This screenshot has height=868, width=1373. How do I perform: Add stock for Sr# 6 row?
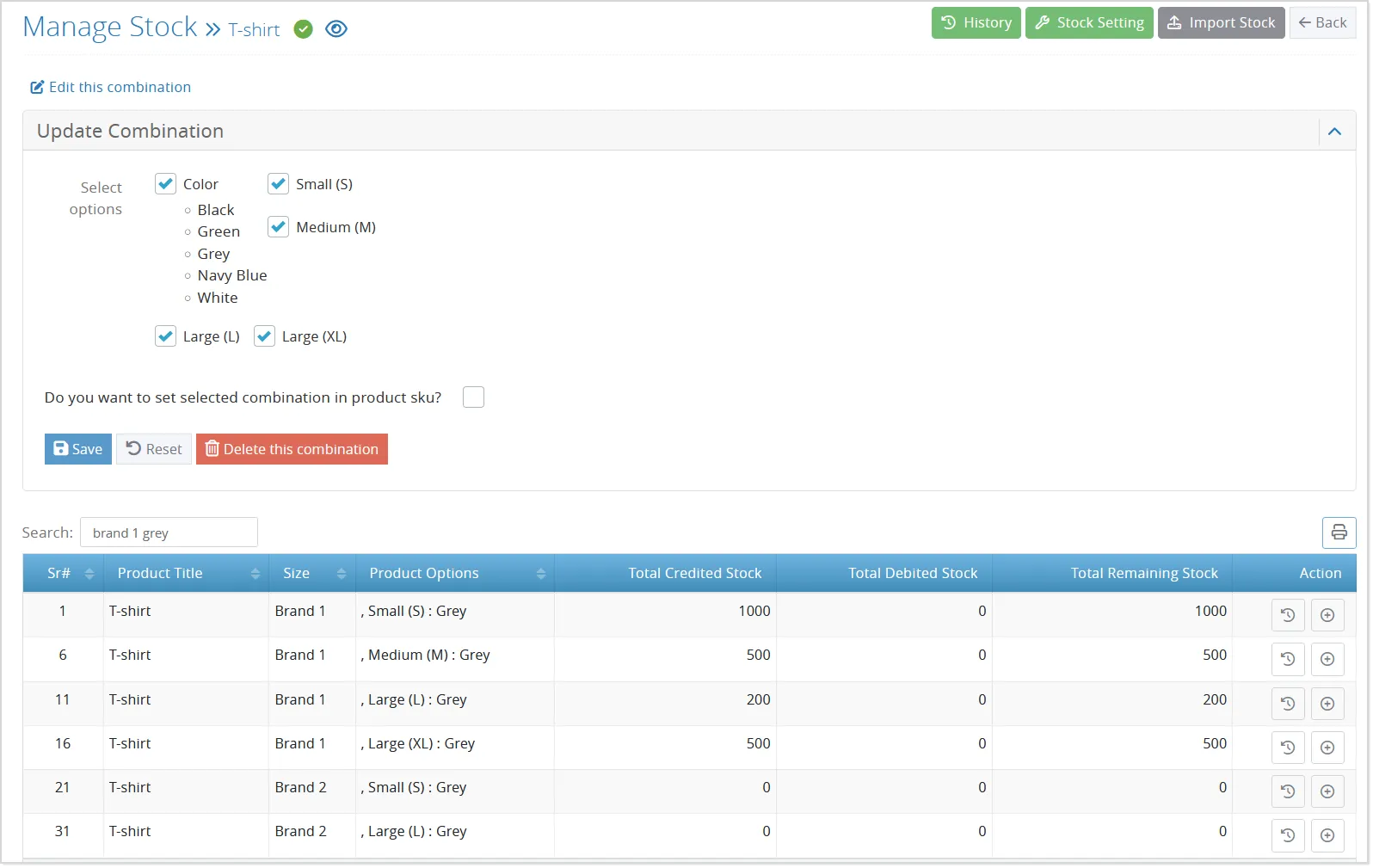tap(1327, 659)
